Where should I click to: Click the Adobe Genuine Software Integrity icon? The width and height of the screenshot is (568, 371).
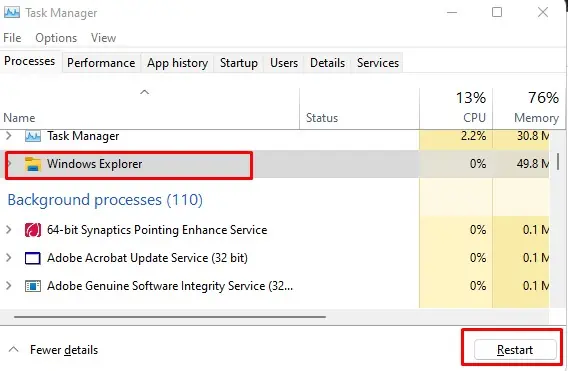click(x=33, y=286)
